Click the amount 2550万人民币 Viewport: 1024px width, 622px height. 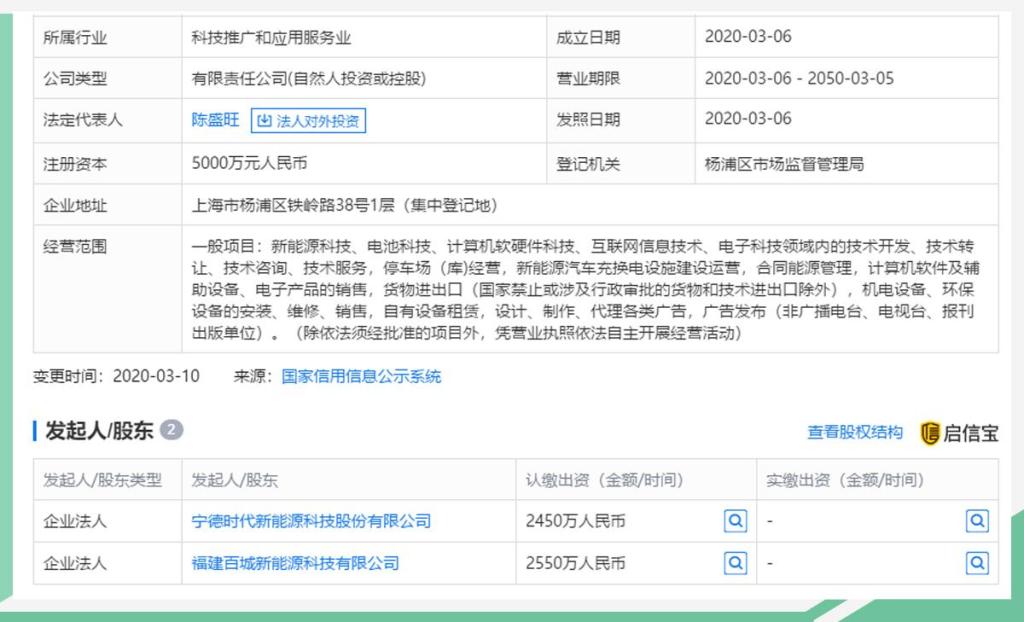pos(575,563)
